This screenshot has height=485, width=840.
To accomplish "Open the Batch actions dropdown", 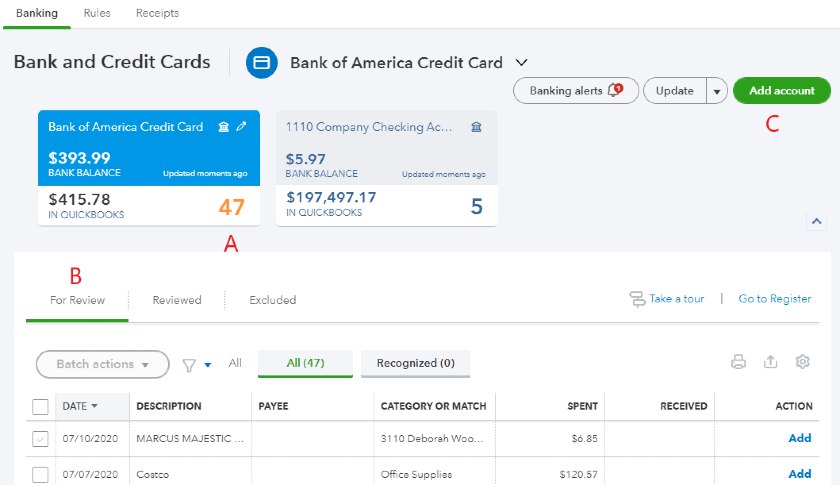I will coord(102,364).
